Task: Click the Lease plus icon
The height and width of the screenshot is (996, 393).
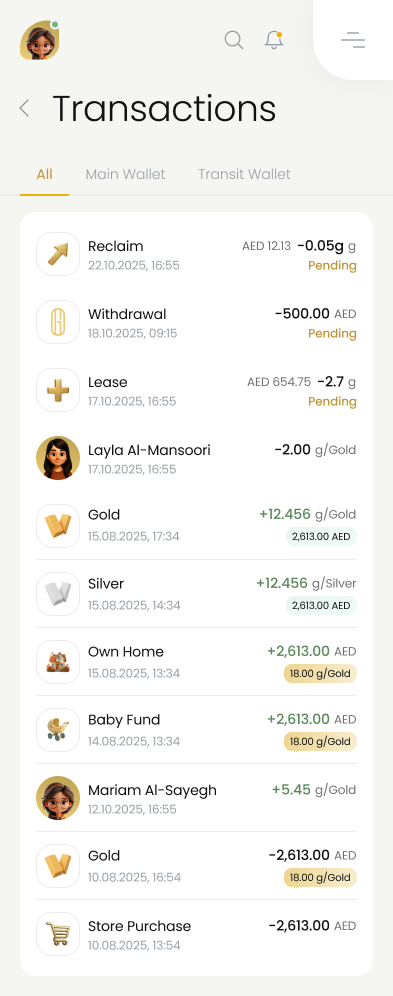Action: (x=58, y=390)
